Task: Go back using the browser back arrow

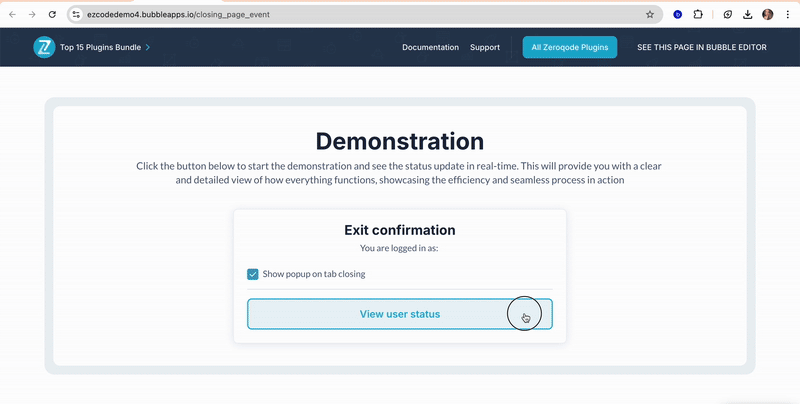Action: click(x=12, y=15)
